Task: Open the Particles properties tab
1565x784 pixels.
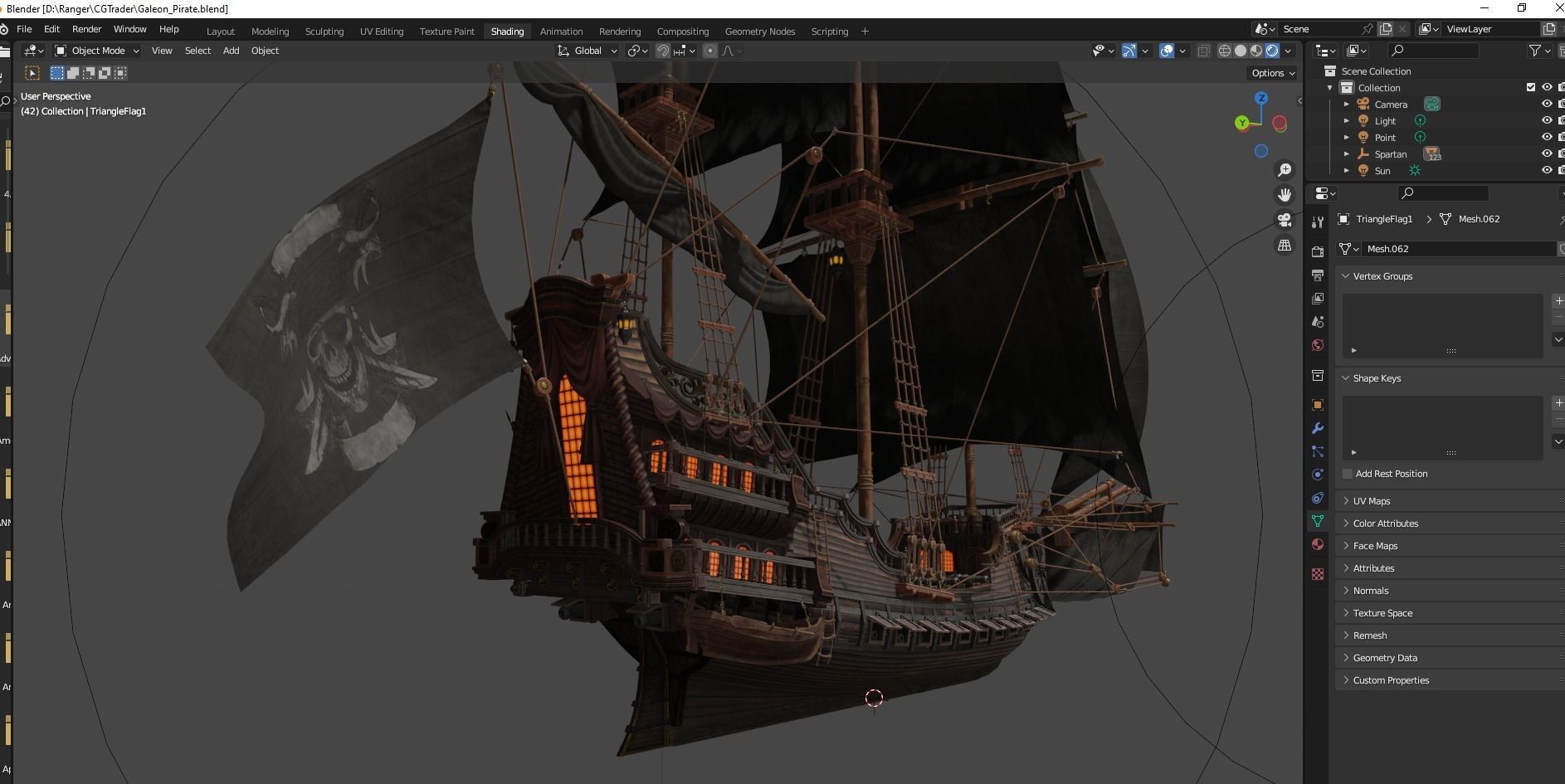Action: (x=1318, y=451)
